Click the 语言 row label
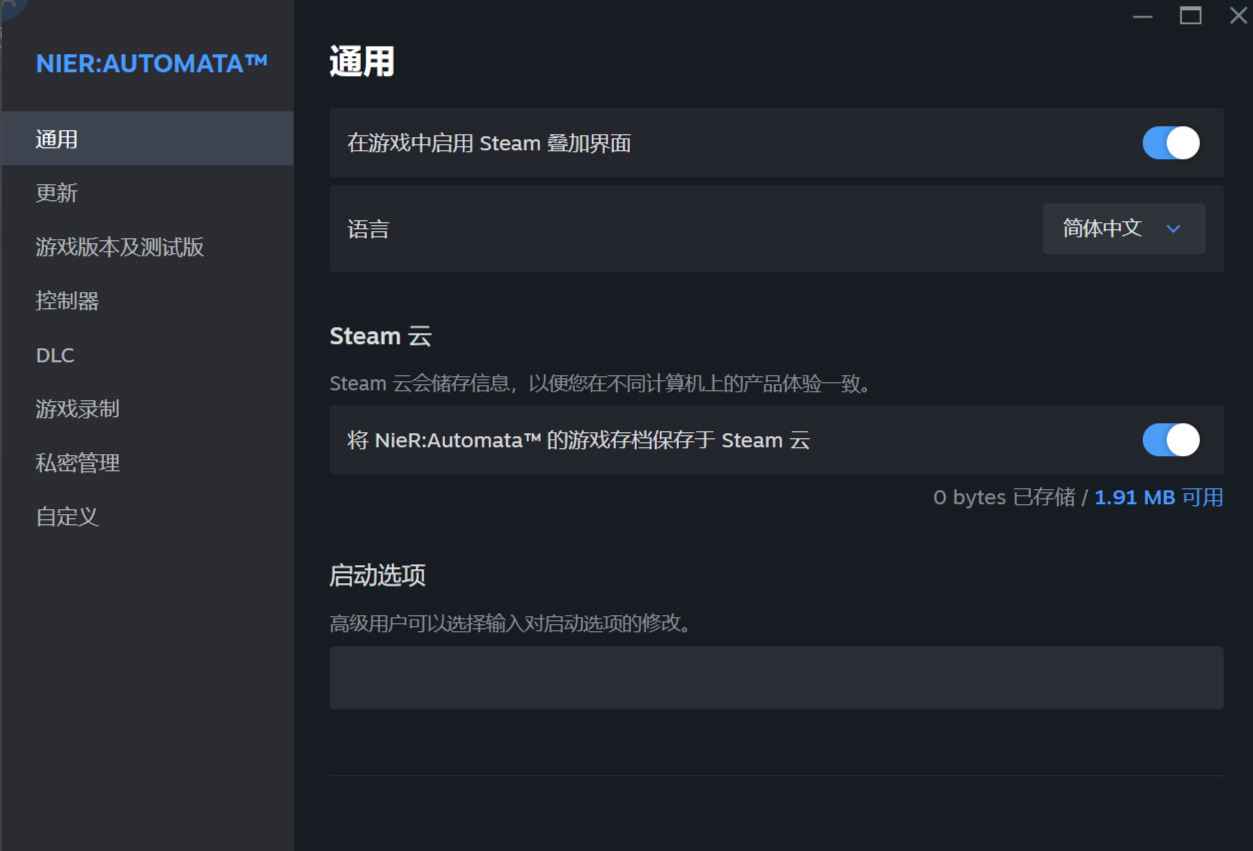 (368, 229)
